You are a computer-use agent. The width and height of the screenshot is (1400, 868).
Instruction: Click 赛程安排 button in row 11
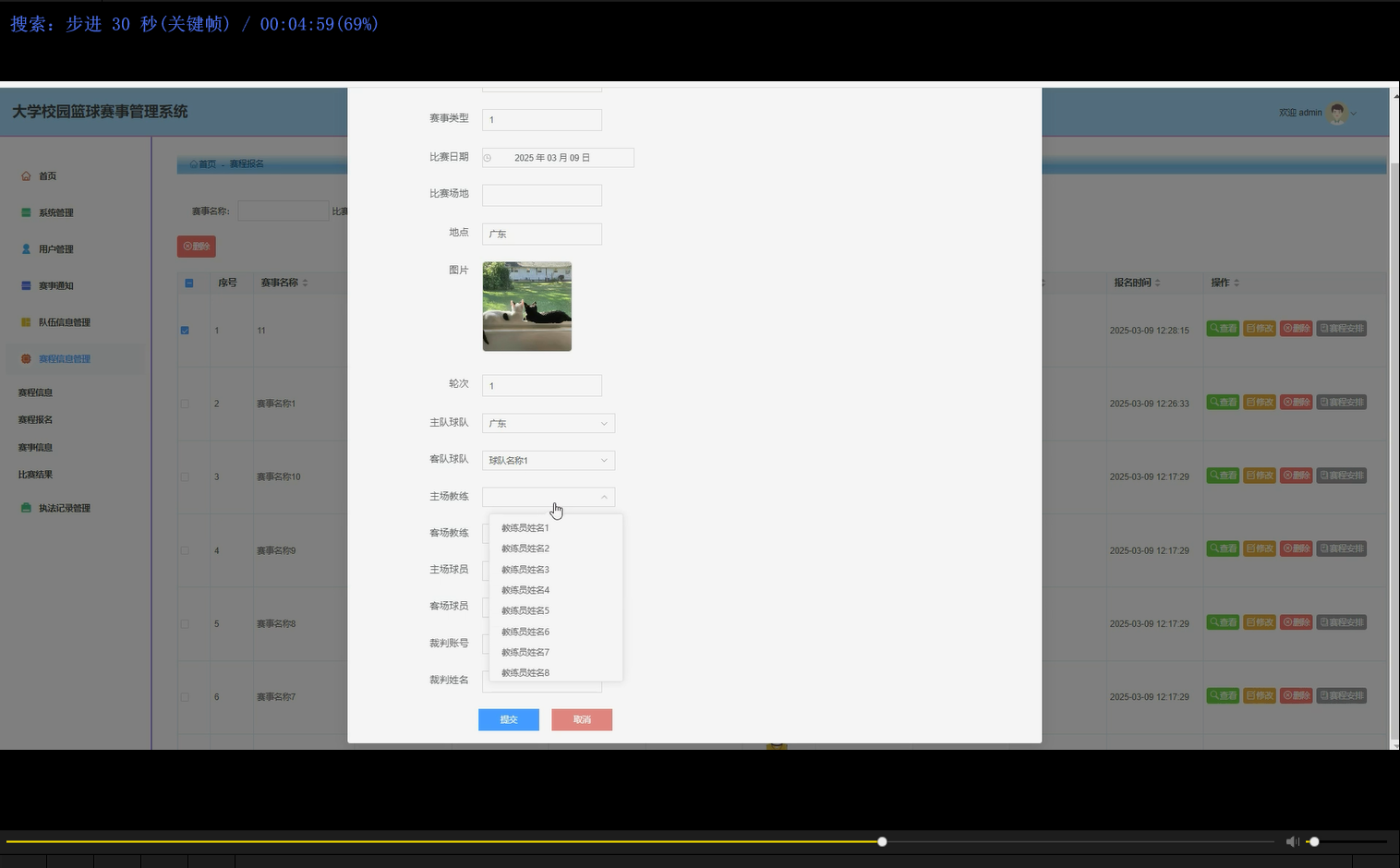point(1341,329)
